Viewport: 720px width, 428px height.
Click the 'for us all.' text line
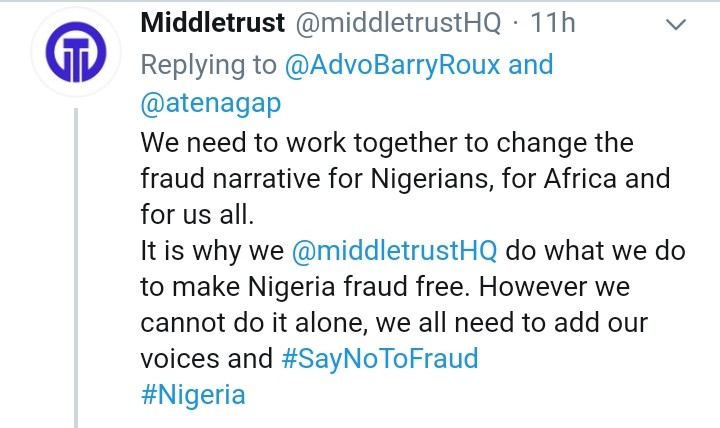coord(197,214)
